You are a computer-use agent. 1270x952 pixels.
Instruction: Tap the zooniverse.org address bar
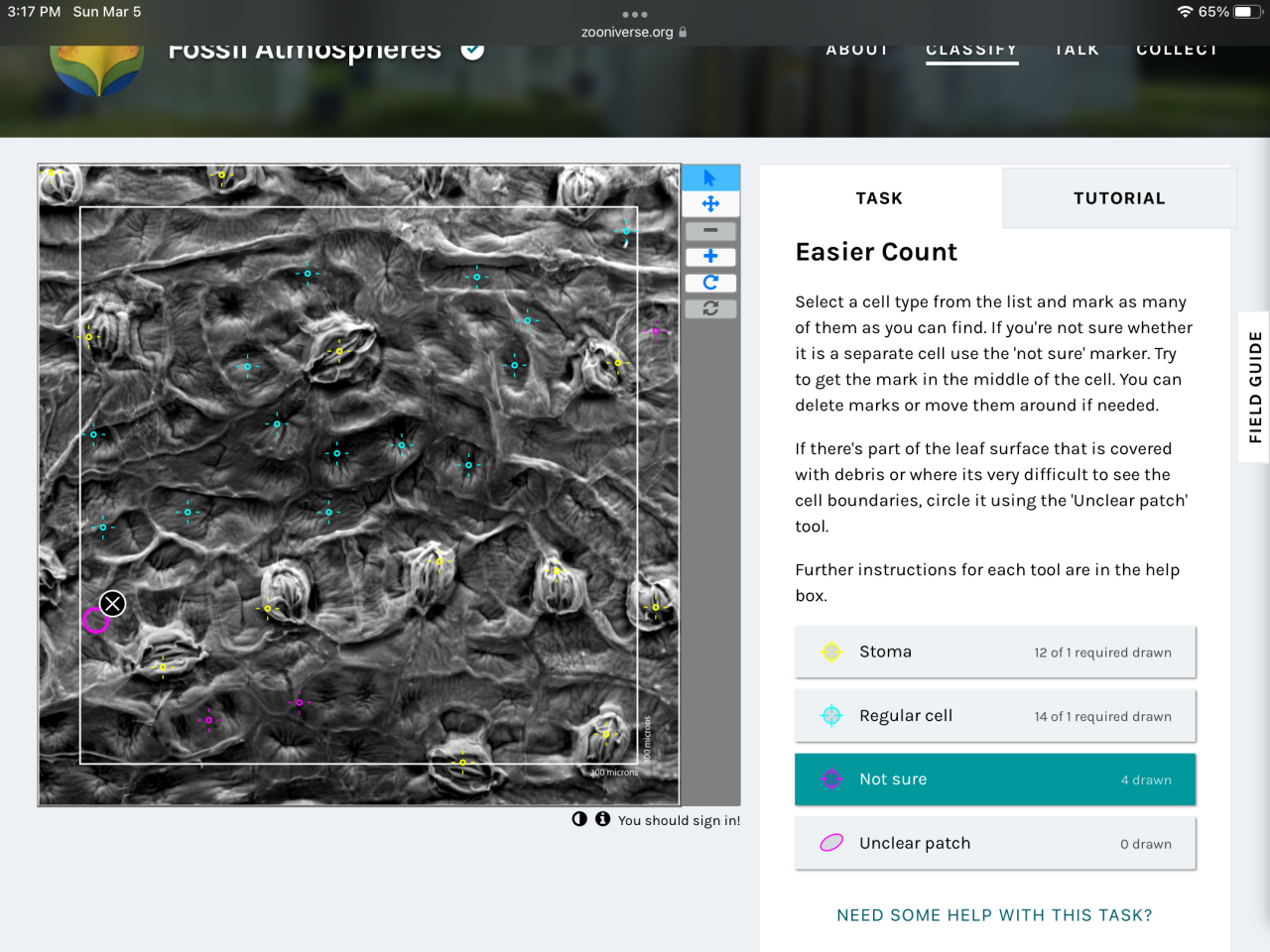coord(635,32)
